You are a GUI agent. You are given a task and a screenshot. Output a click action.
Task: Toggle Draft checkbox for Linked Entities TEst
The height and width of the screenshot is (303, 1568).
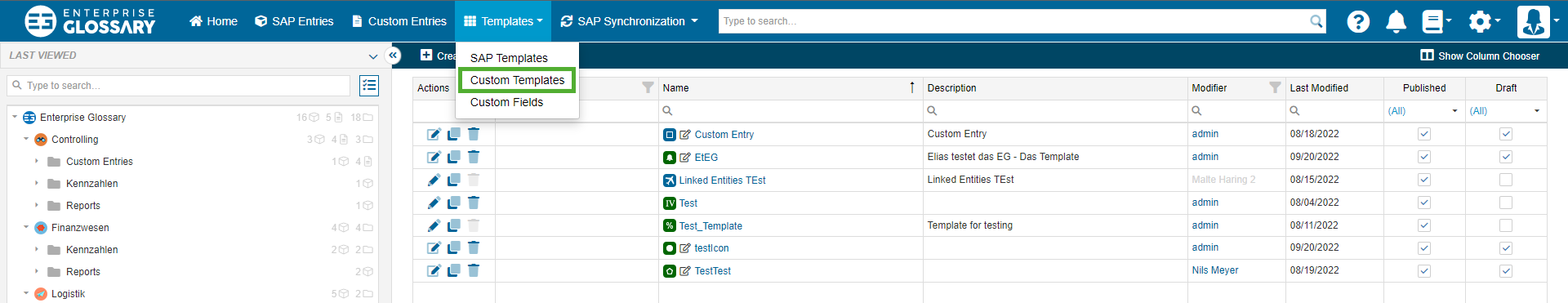[x=1506, y=180]
